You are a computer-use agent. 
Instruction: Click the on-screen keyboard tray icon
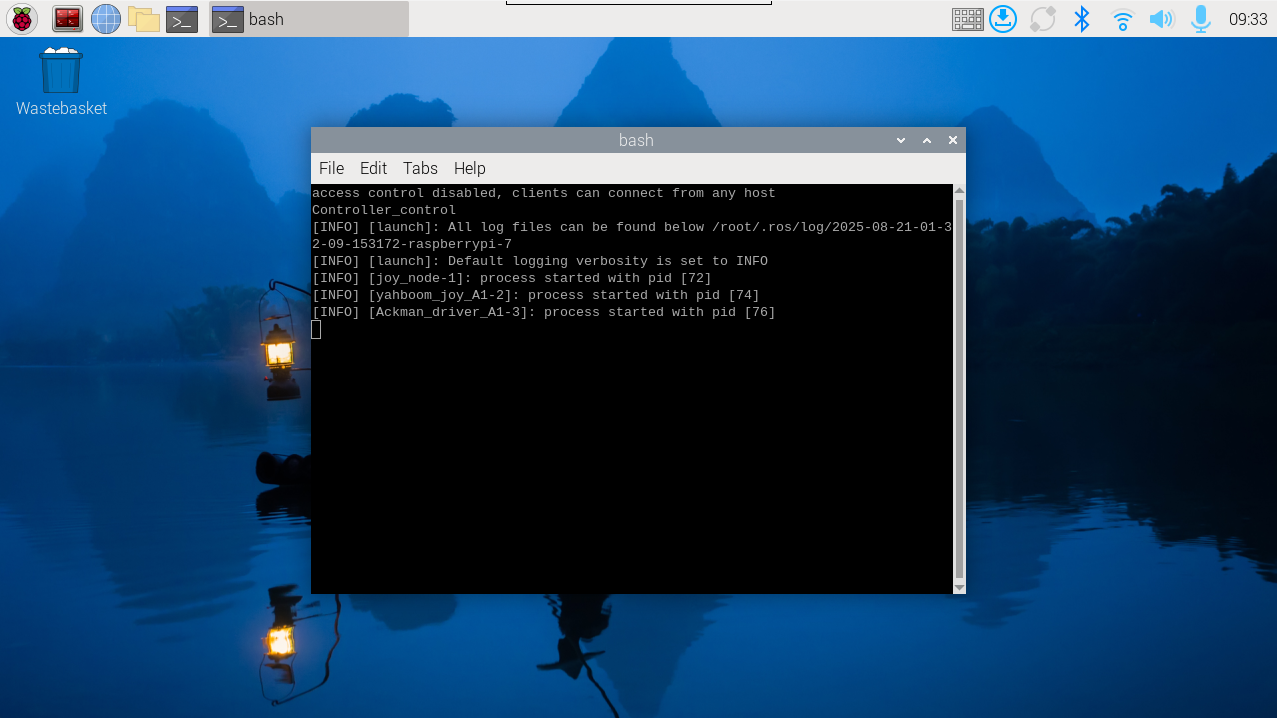point(967,19)
